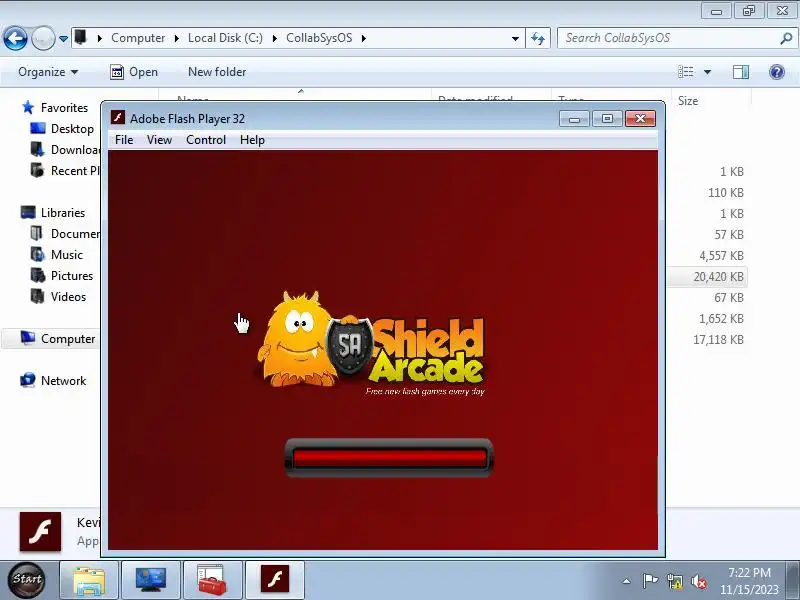Create a New folder

coord(217,72)
